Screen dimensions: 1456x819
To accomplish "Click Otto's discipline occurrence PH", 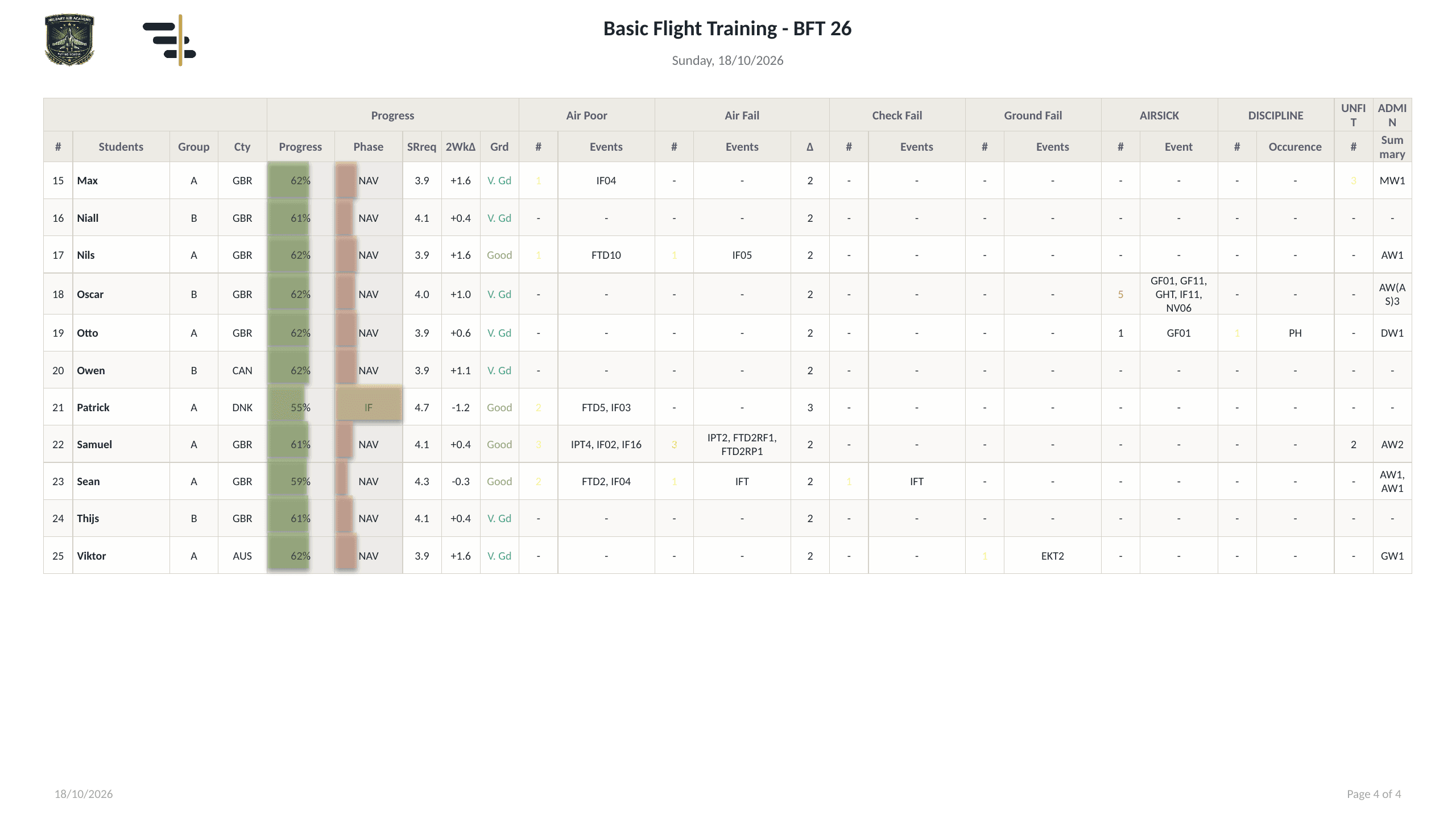I will coord(1295,333).
